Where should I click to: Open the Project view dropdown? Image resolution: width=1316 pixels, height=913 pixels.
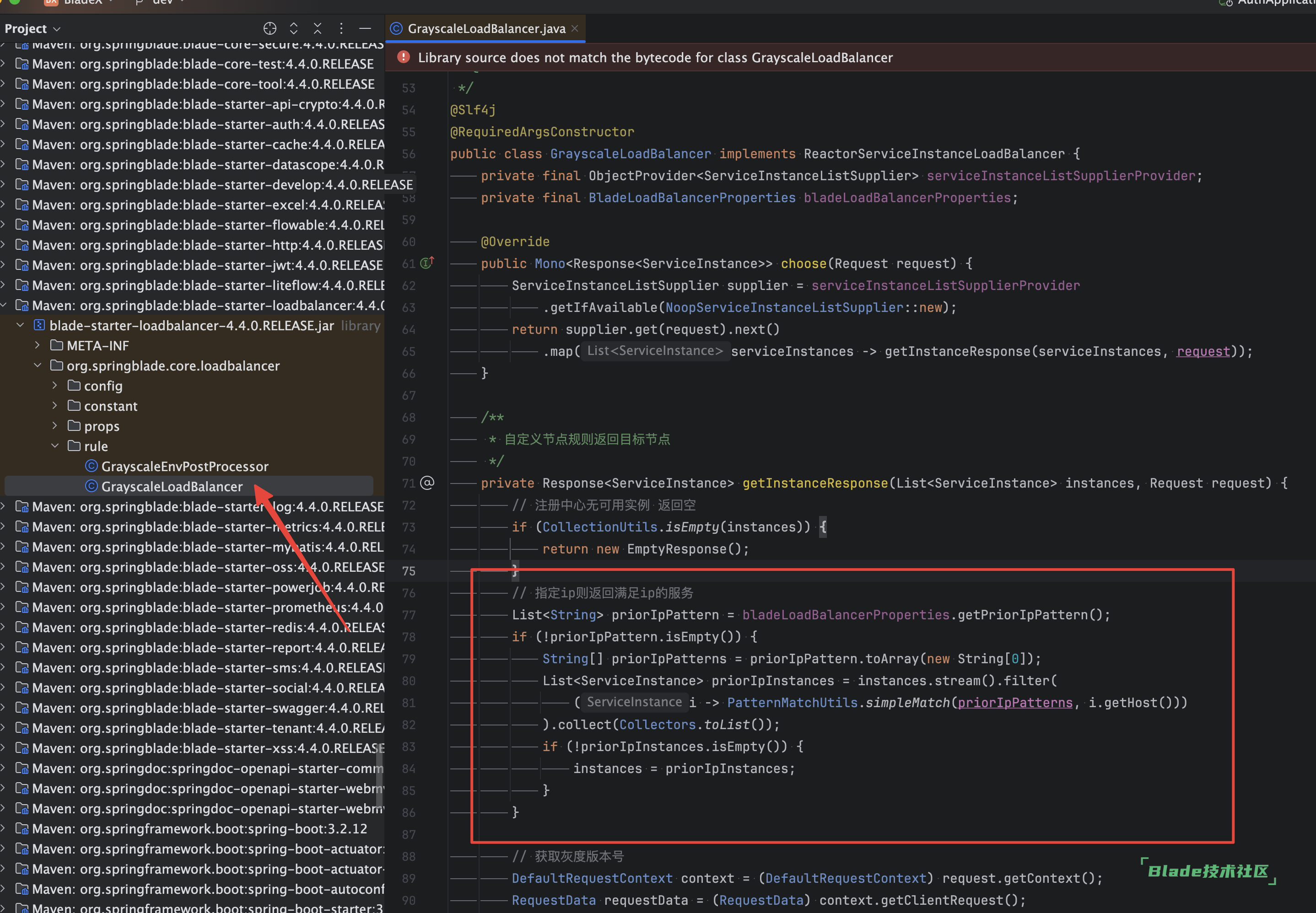coord(32,29)
